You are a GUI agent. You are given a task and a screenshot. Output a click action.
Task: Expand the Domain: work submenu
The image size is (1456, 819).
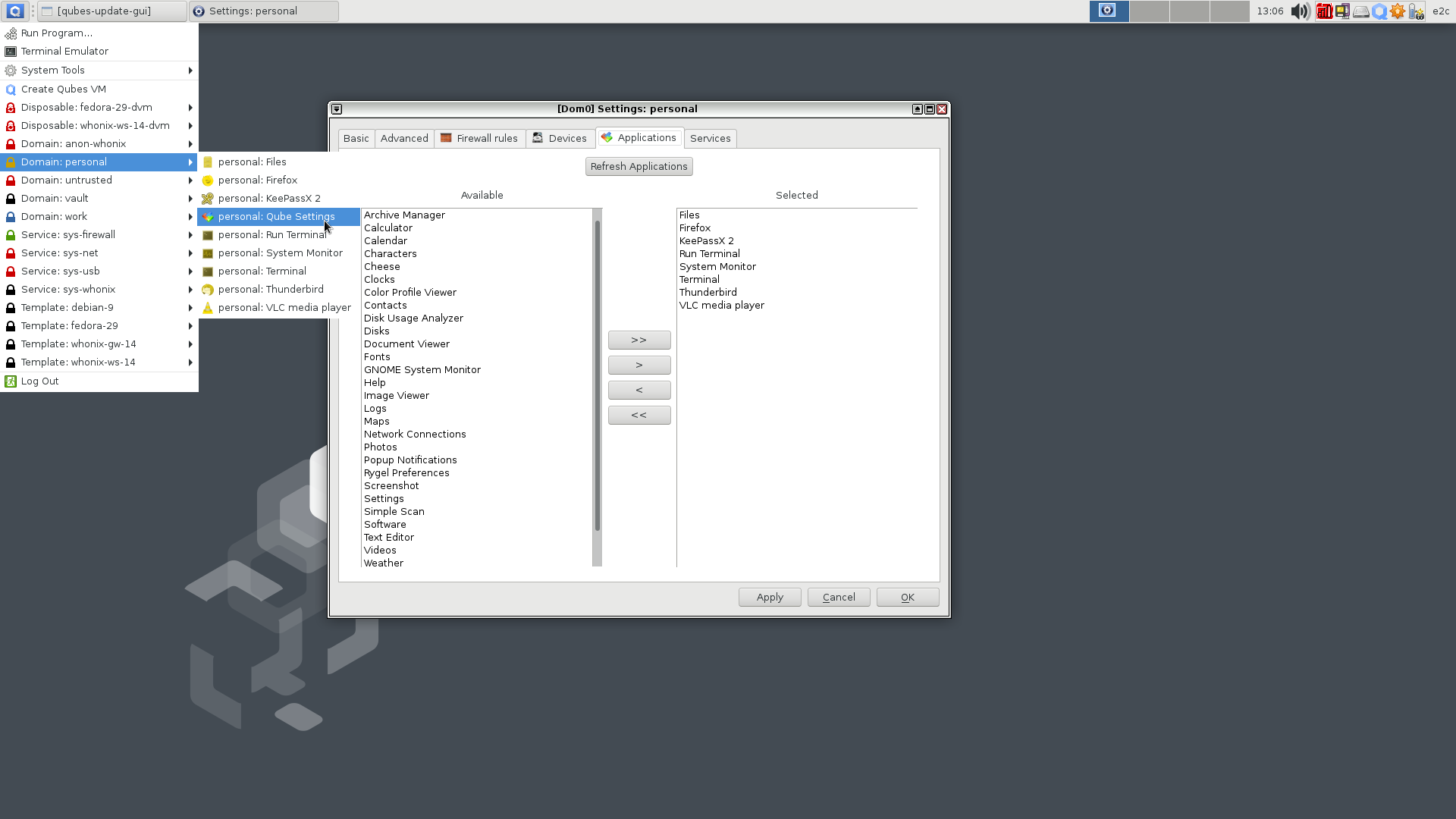pyautogui.click(x=54, y=216)
